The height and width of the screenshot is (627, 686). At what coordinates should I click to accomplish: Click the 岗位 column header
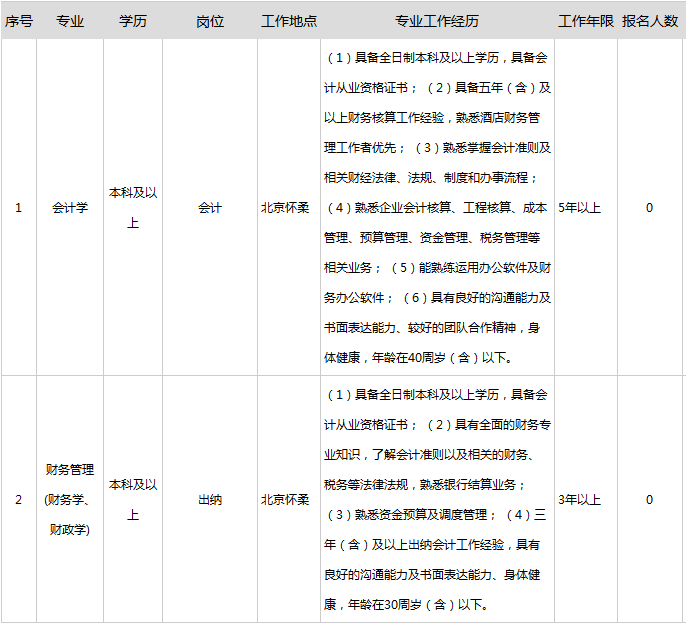pos(210,21)
